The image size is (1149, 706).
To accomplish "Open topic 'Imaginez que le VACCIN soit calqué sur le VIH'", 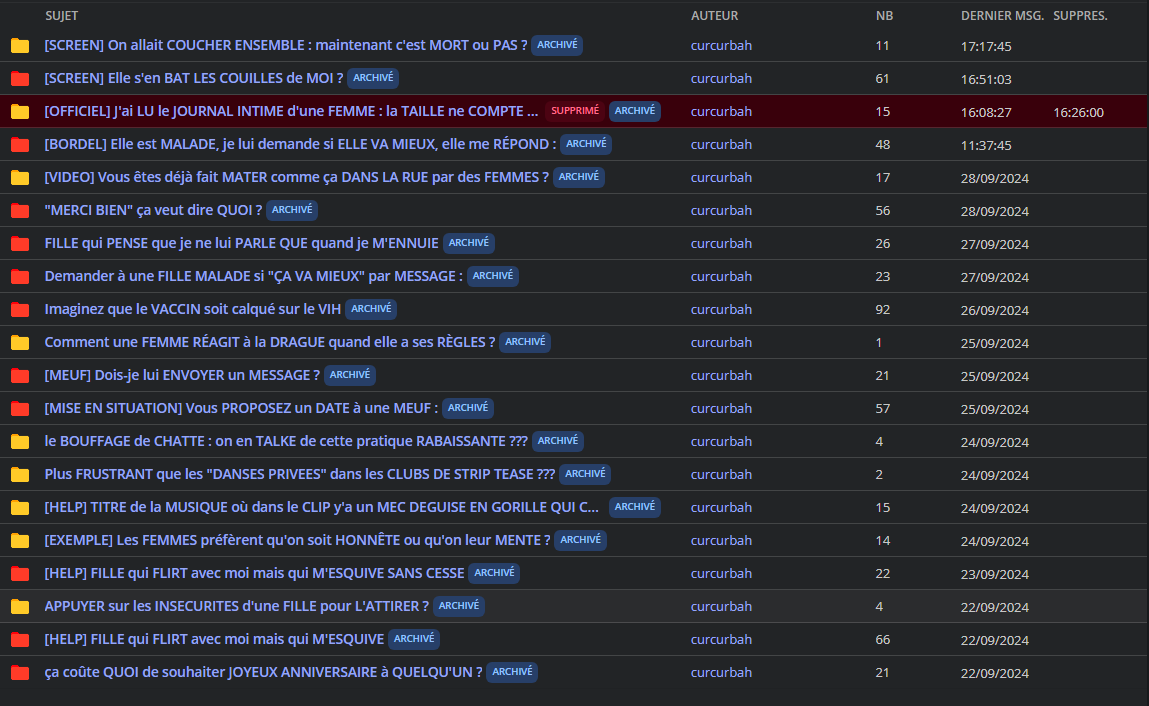I will [x=193, y=309].
